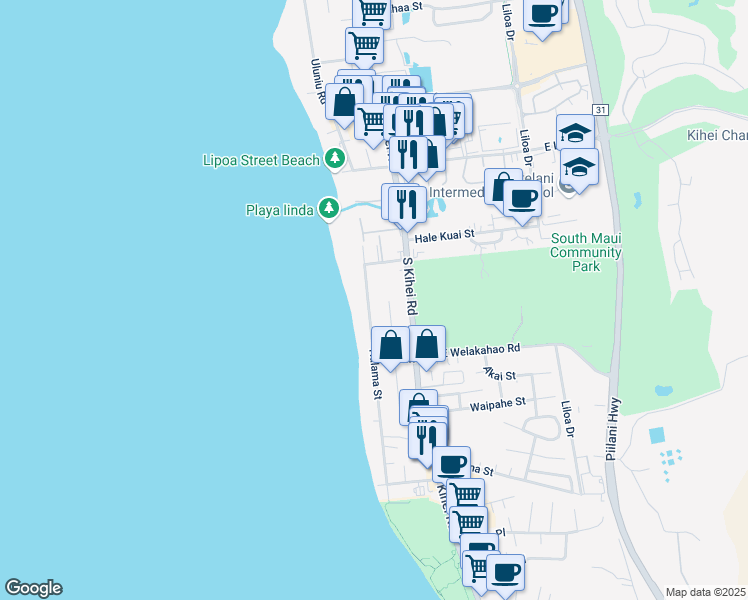Open the coffee cup marker at the map's bottom edge

pos(506,574)
